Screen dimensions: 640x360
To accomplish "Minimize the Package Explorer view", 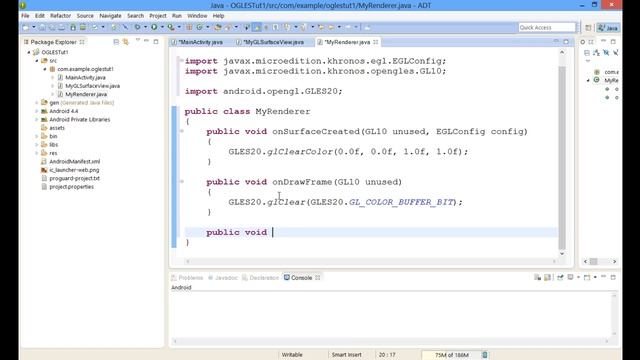I will (147, 41).
